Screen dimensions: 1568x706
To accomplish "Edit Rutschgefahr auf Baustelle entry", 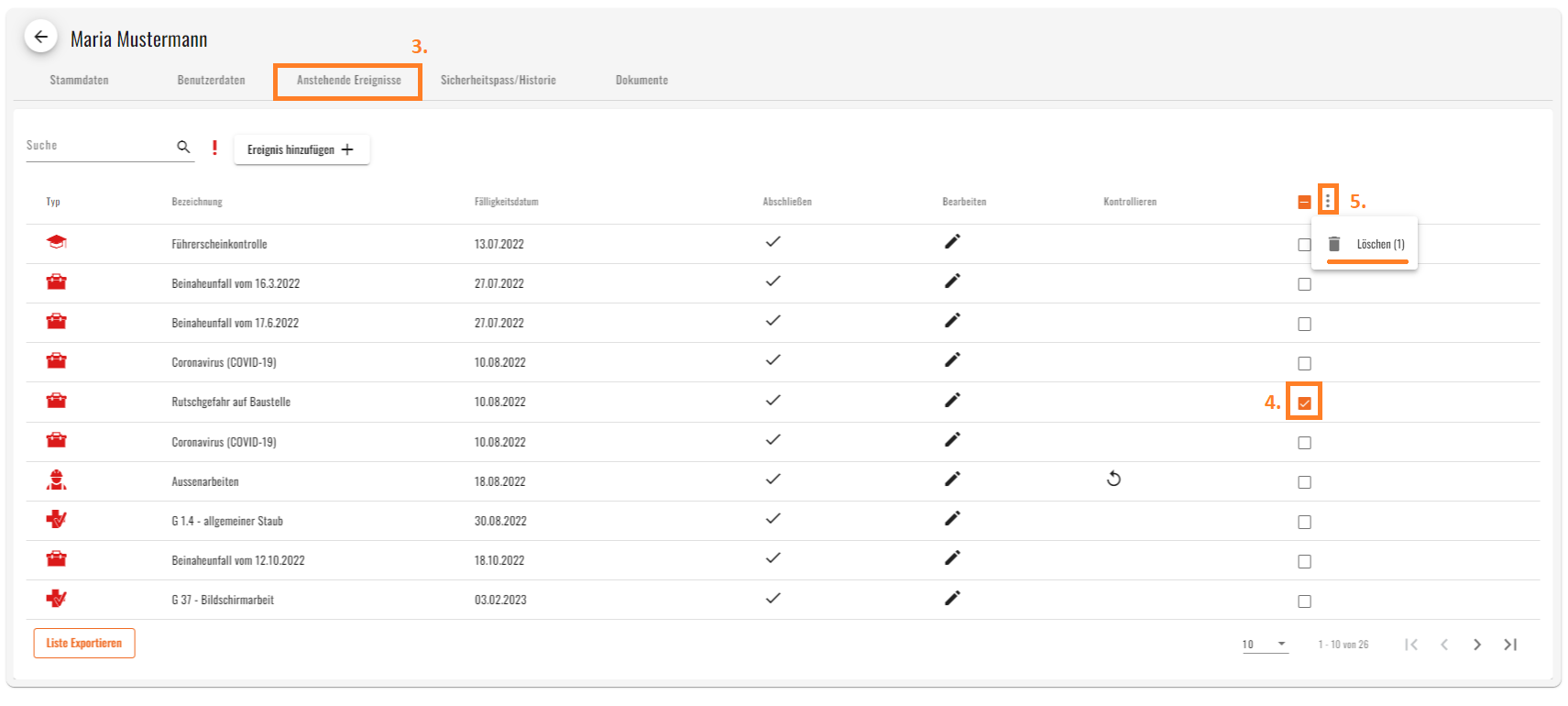I will coord(952,401).
